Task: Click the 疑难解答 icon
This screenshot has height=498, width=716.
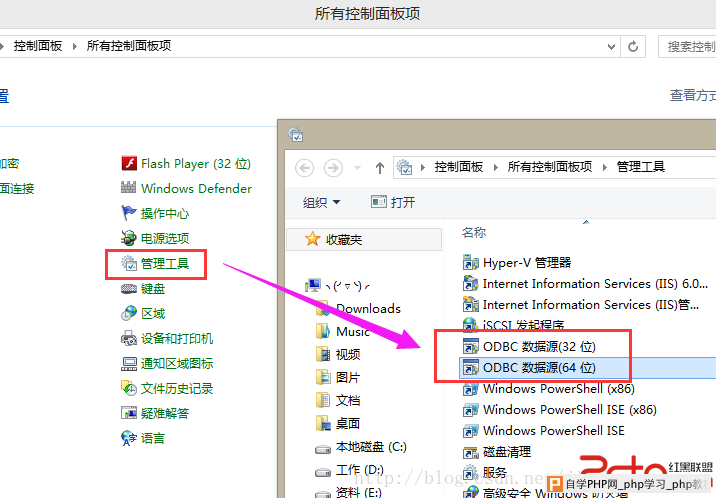Action: click(129, 413)
